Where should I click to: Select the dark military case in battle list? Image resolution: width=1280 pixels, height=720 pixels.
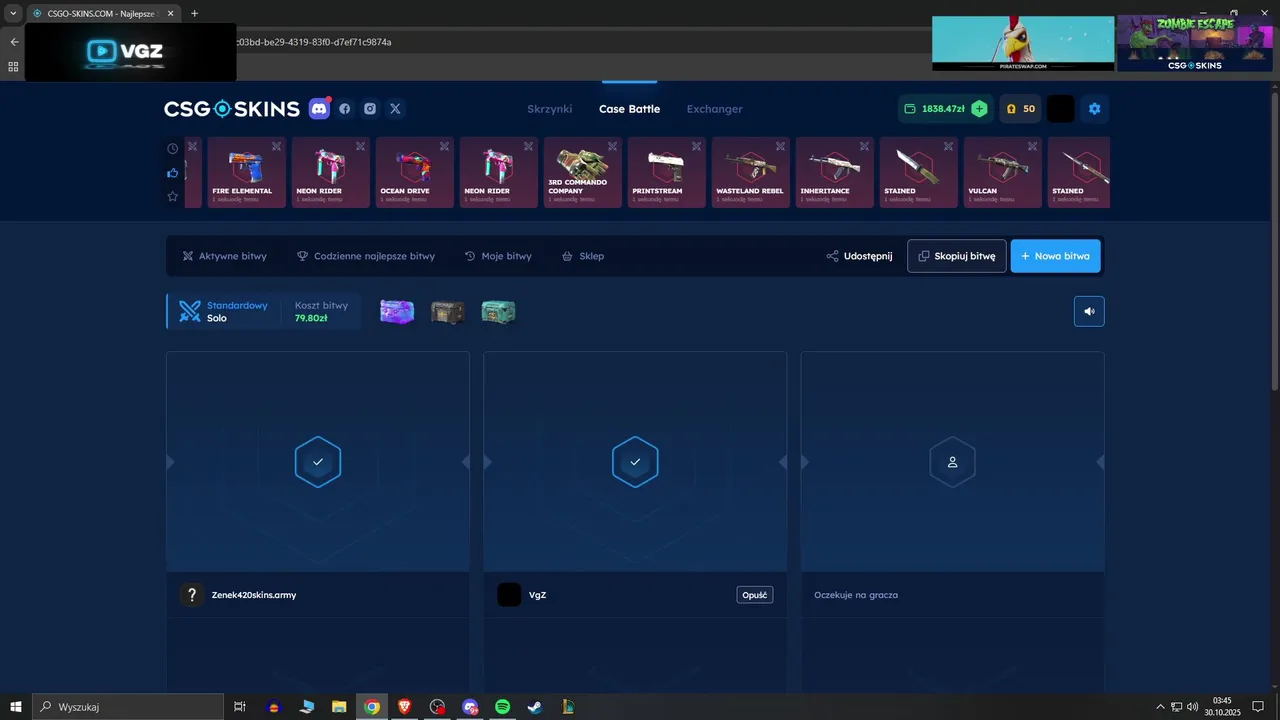[x=447, y=312]
